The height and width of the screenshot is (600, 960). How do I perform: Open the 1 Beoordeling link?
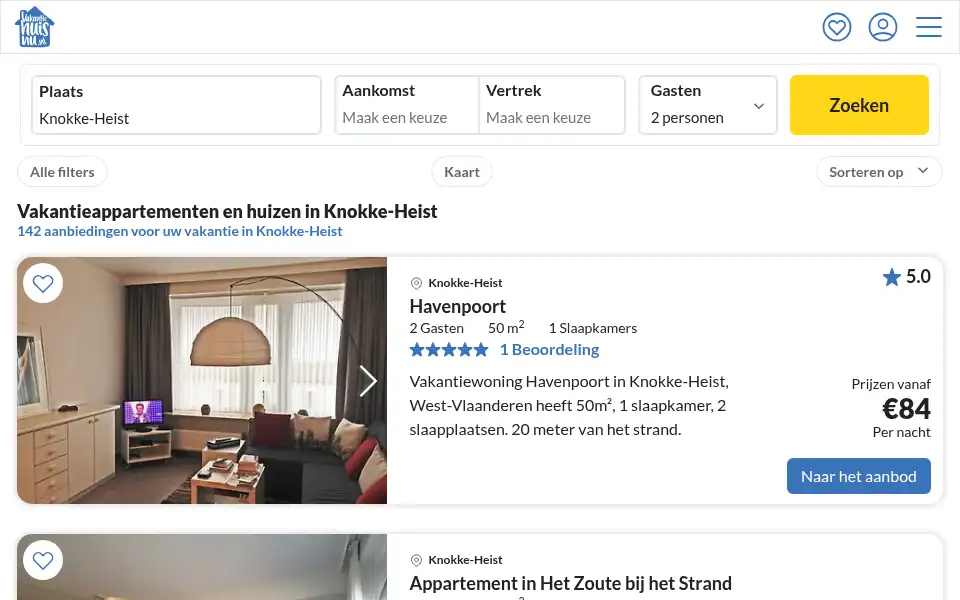pos(549,350)
